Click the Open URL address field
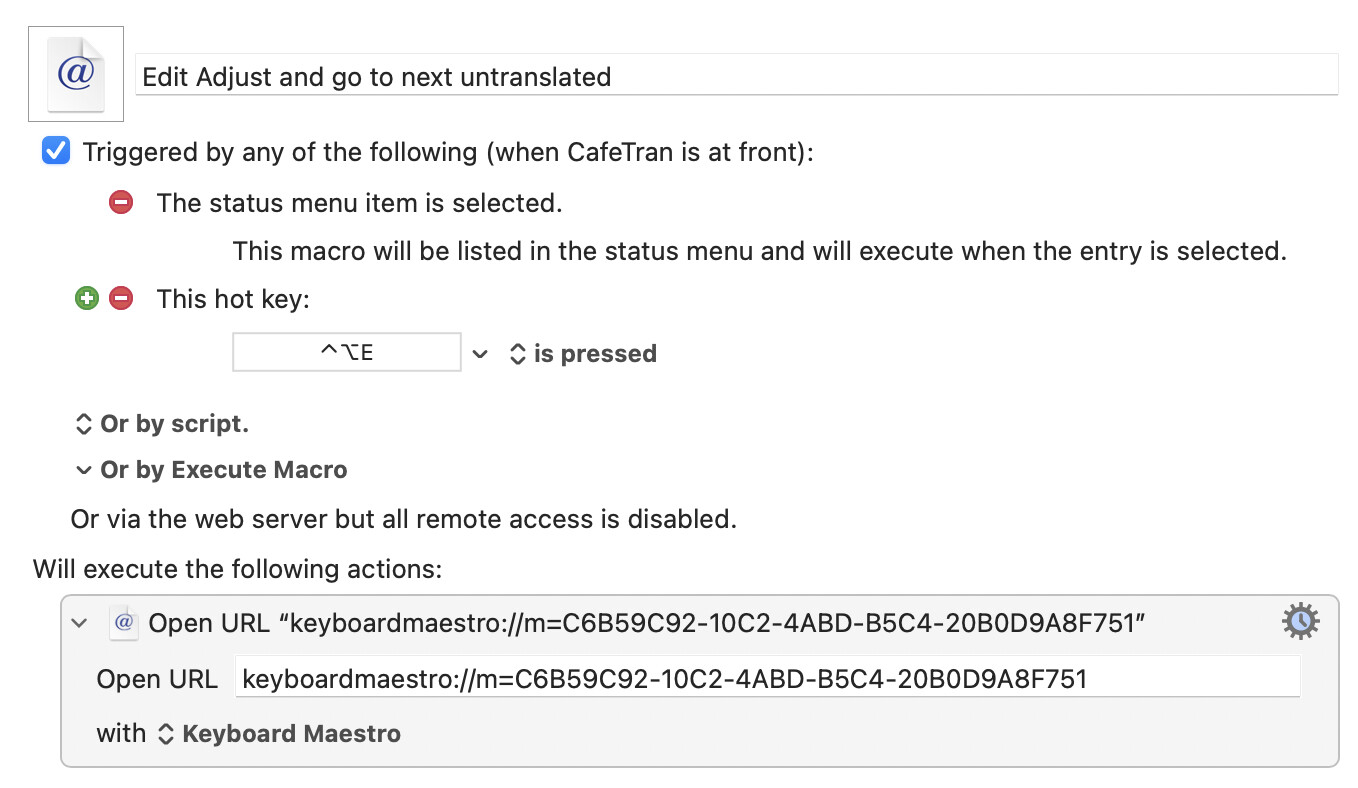 [768, 679]
